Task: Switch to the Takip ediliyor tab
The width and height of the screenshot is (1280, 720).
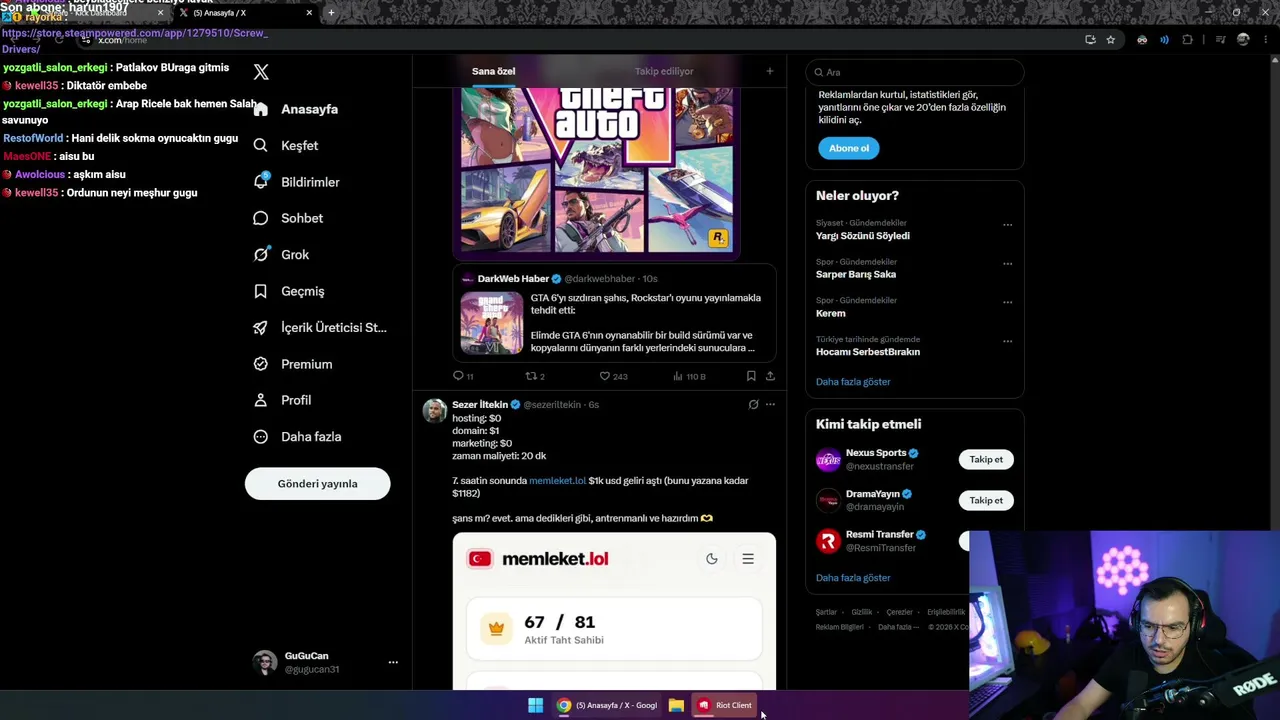Action: (x=664, y=71)
